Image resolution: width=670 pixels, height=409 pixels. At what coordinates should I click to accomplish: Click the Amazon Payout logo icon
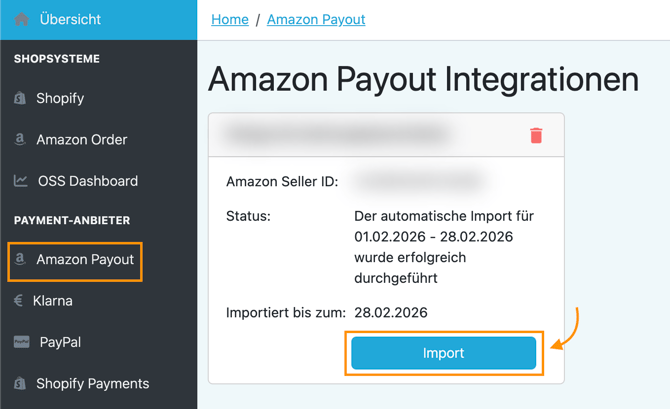point(20,260)
